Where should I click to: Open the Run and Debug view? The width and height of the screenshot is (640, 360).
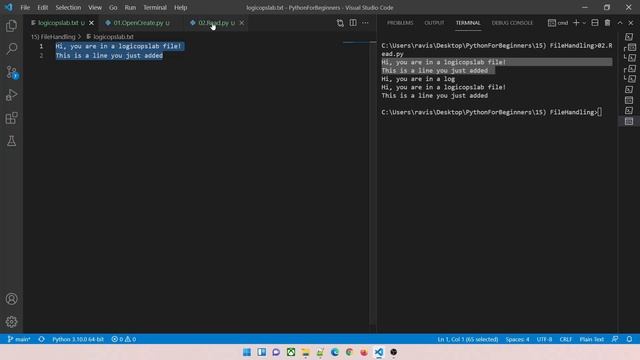coord(11,95)
